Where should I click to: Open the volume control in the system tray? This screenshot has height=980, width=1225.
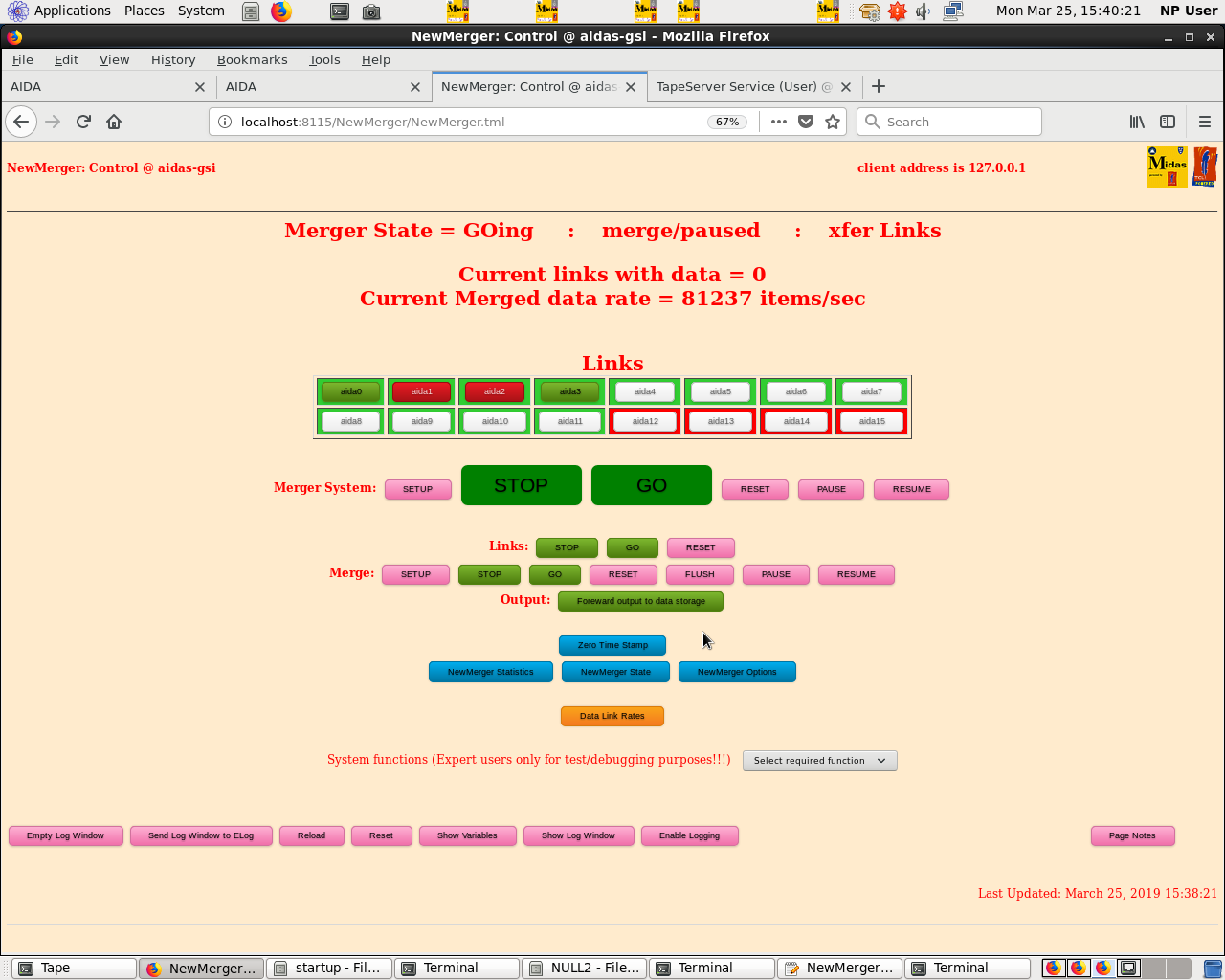coord(924,11)
